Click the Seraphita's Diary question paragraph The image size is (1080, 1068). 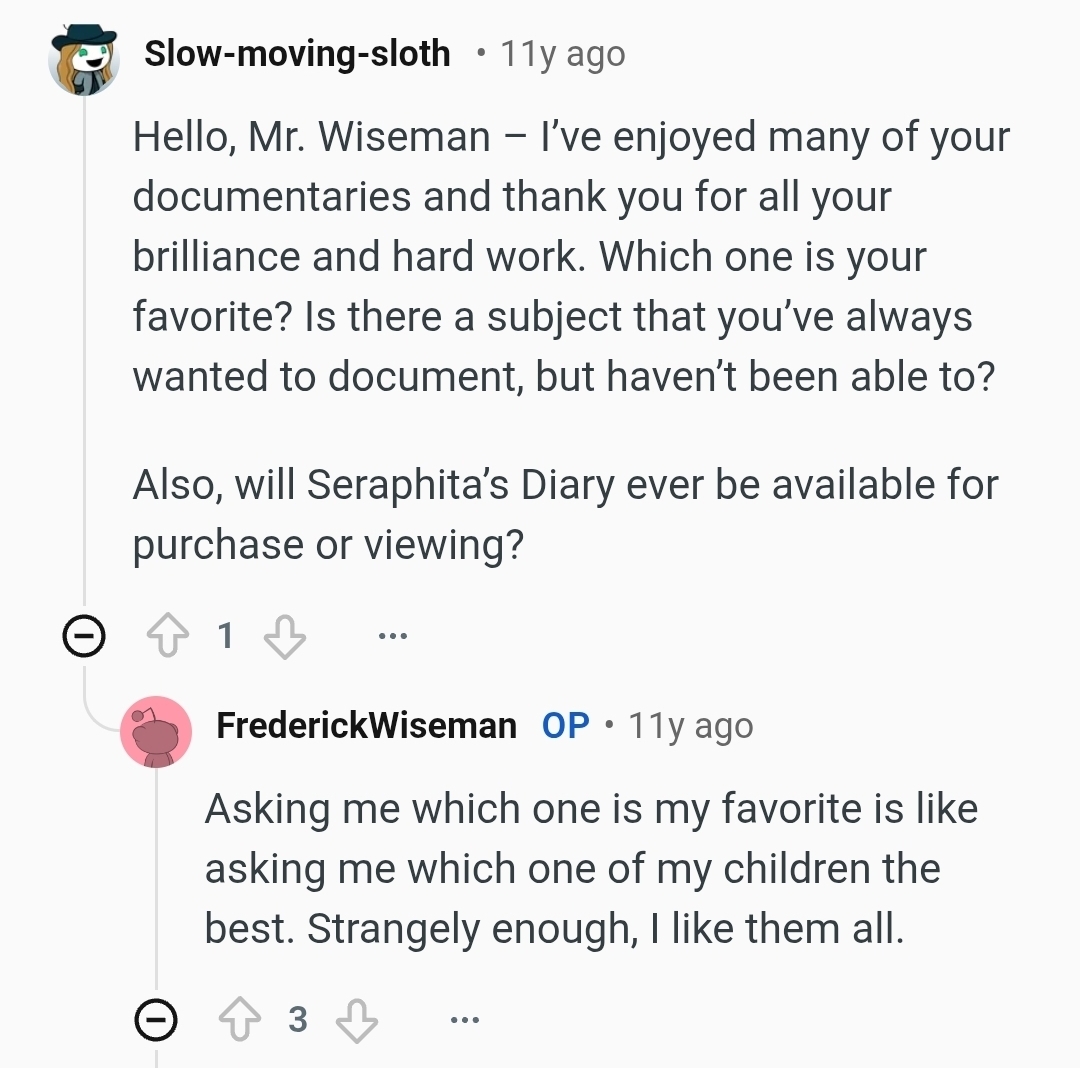pos(565,514)
